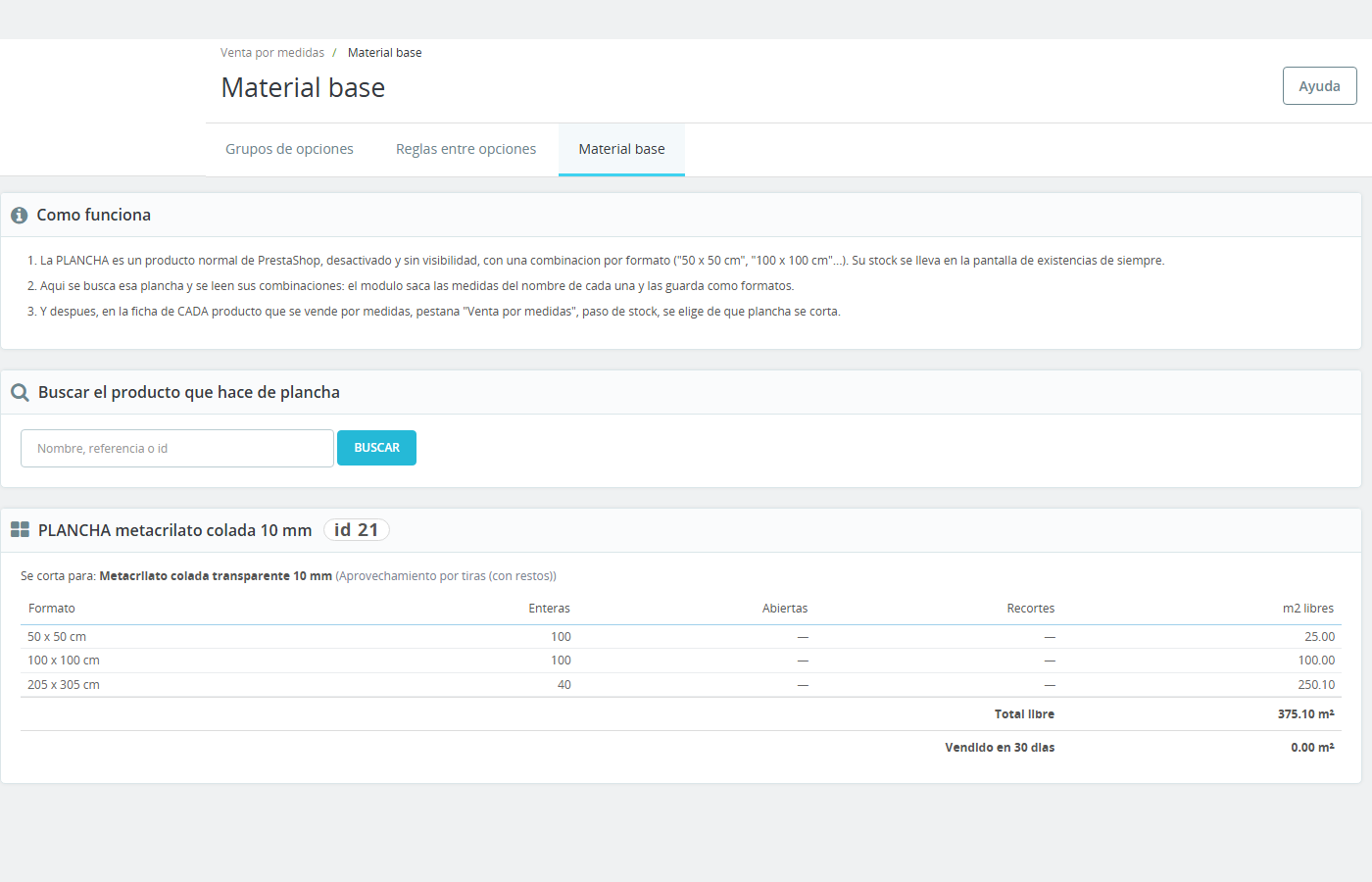This screenshot has height=882, width=1372.
Task: Select the 100 x 100 cm format cell
Action: 64,661
